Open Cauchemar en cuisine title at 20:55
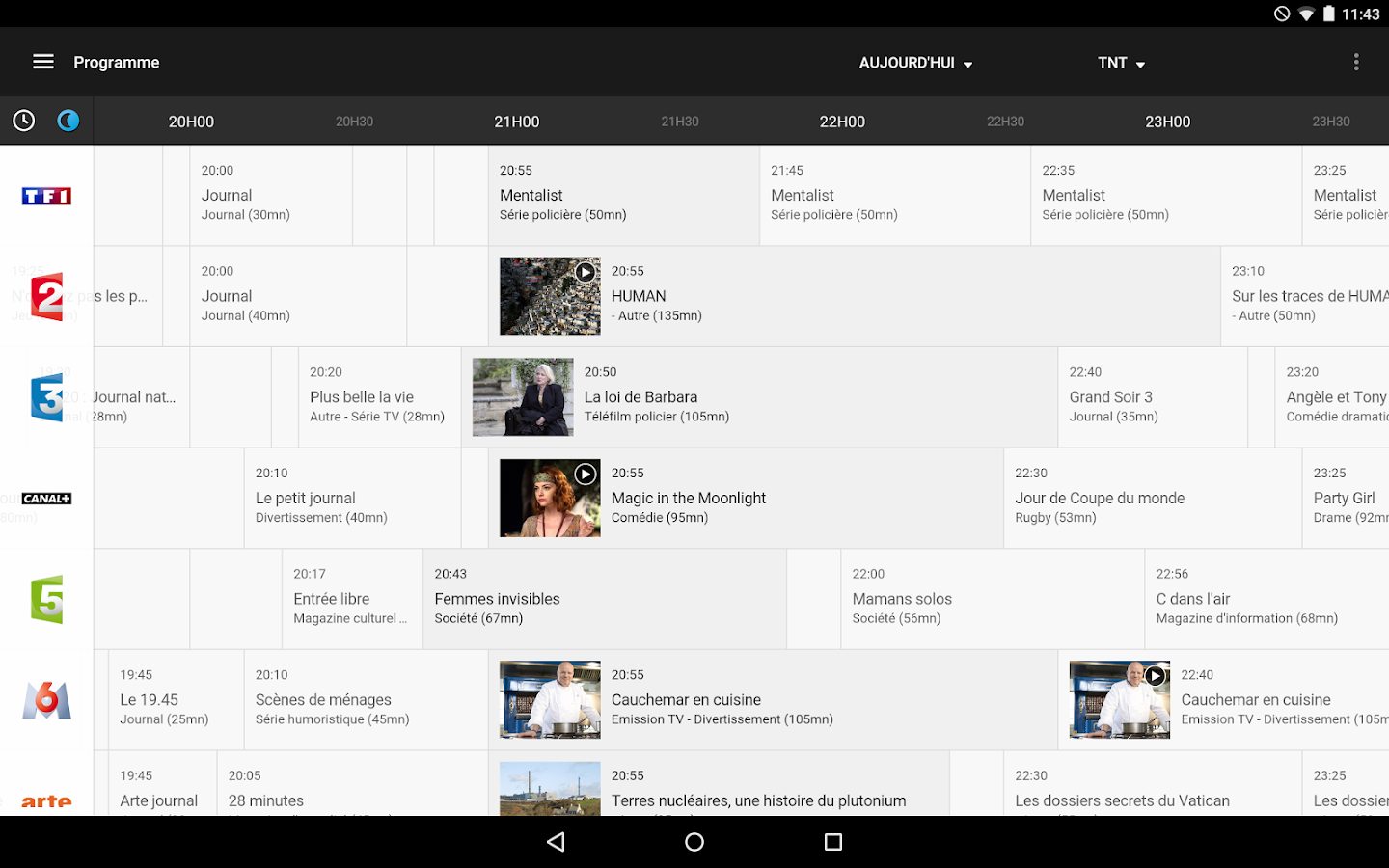 click(x=686, y=700)
